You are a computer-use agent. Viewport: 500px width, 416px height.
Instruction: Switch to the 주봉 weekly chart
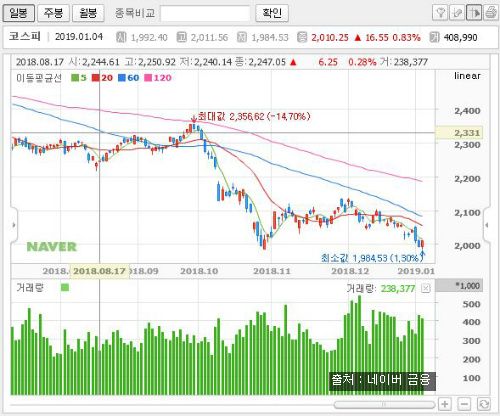[53, 13]
